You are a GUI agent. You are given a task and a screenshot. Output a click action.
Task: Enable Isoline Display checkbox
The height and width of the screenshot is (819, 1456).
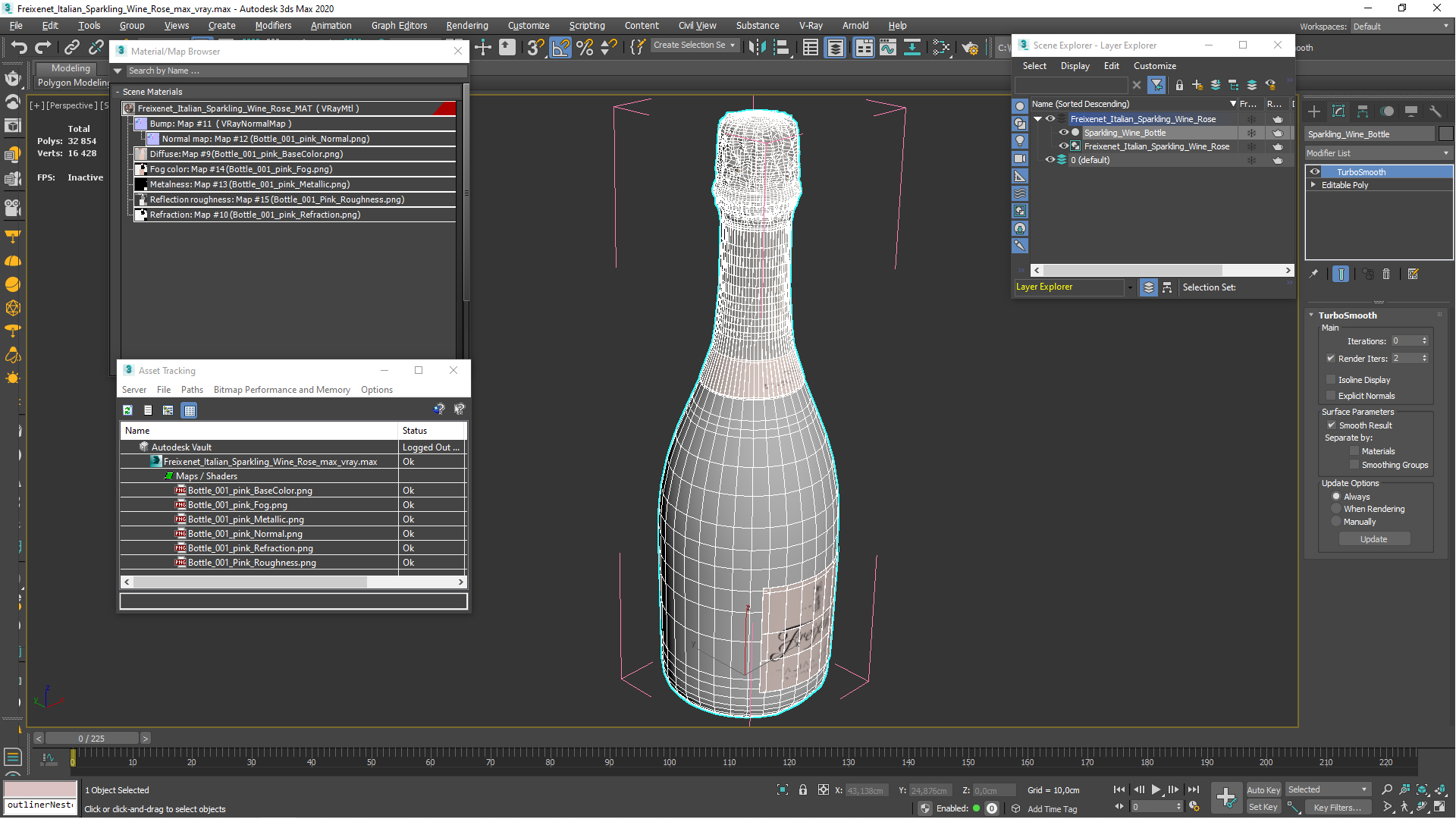click(1331, 380)
